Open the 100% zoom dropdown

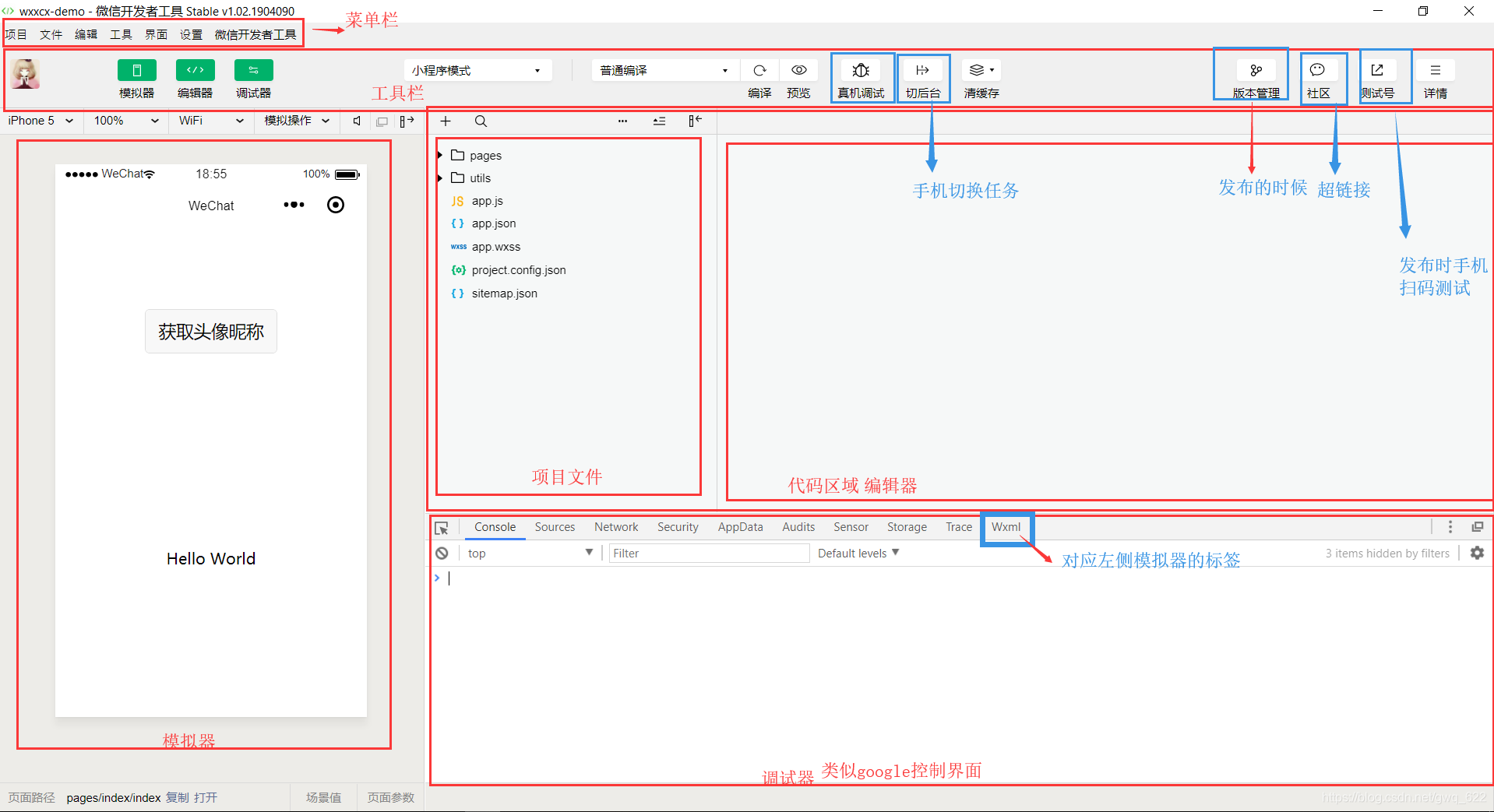pos(126,121)
